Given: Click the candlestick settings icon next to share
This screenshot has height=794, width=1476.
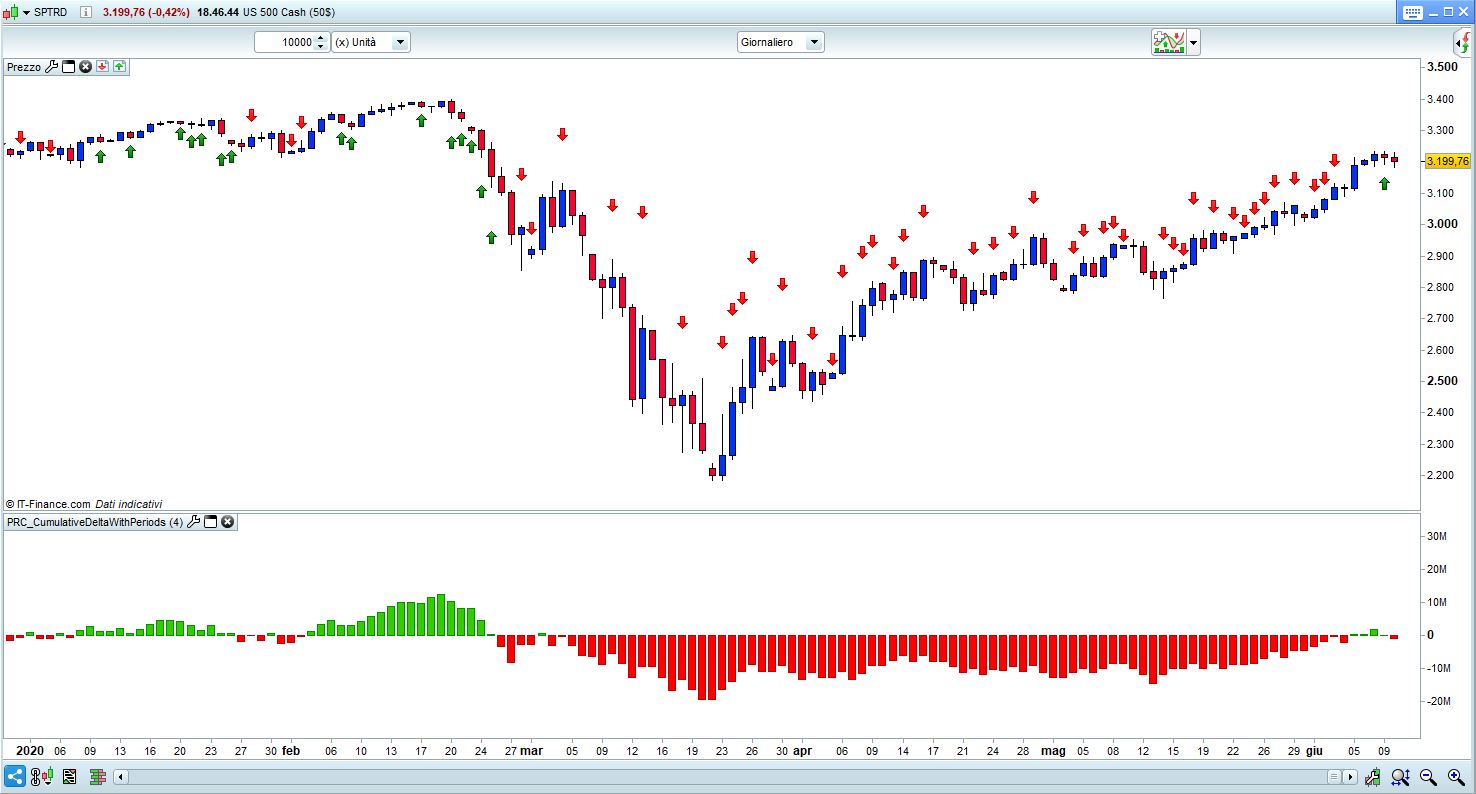Looking at the screenshot, I should click(41, 776).
